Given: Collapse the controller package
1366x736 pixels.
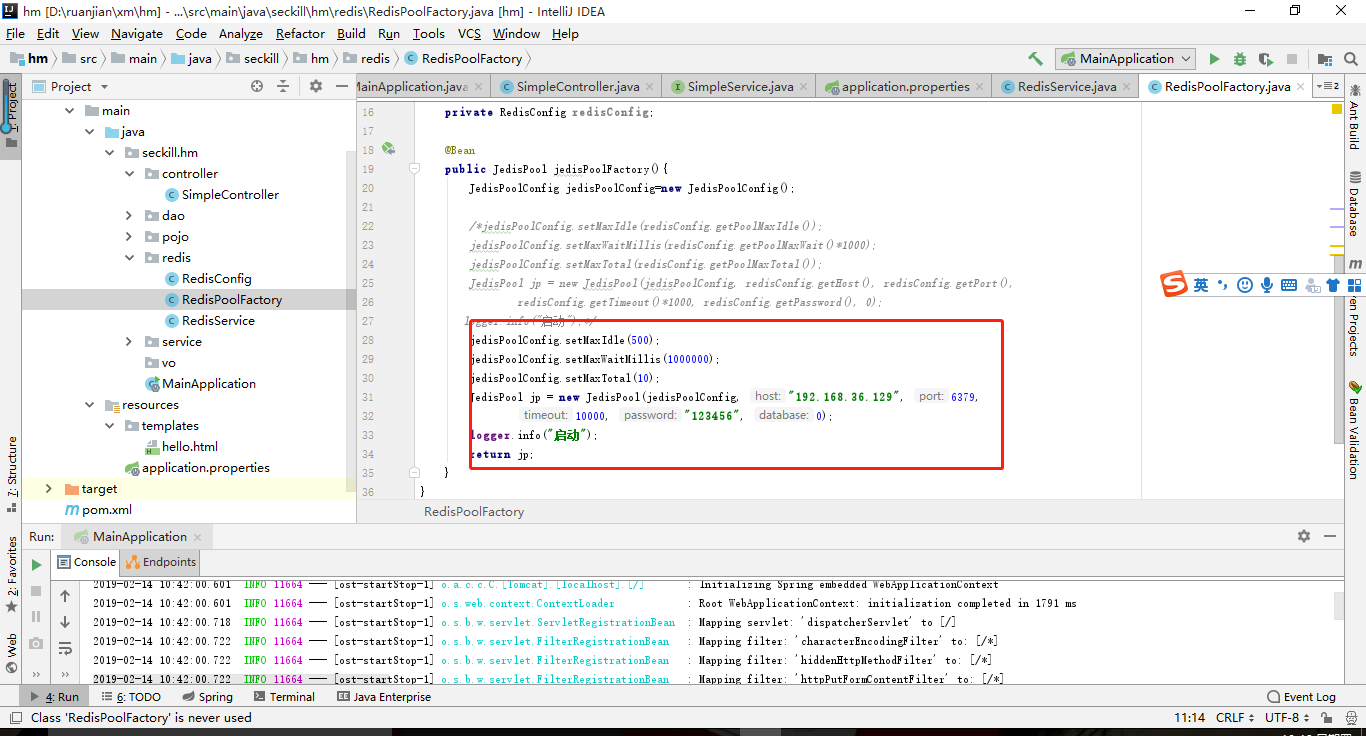Looking at the screenshot, I should pyautogui.click(x=129, y=174).
